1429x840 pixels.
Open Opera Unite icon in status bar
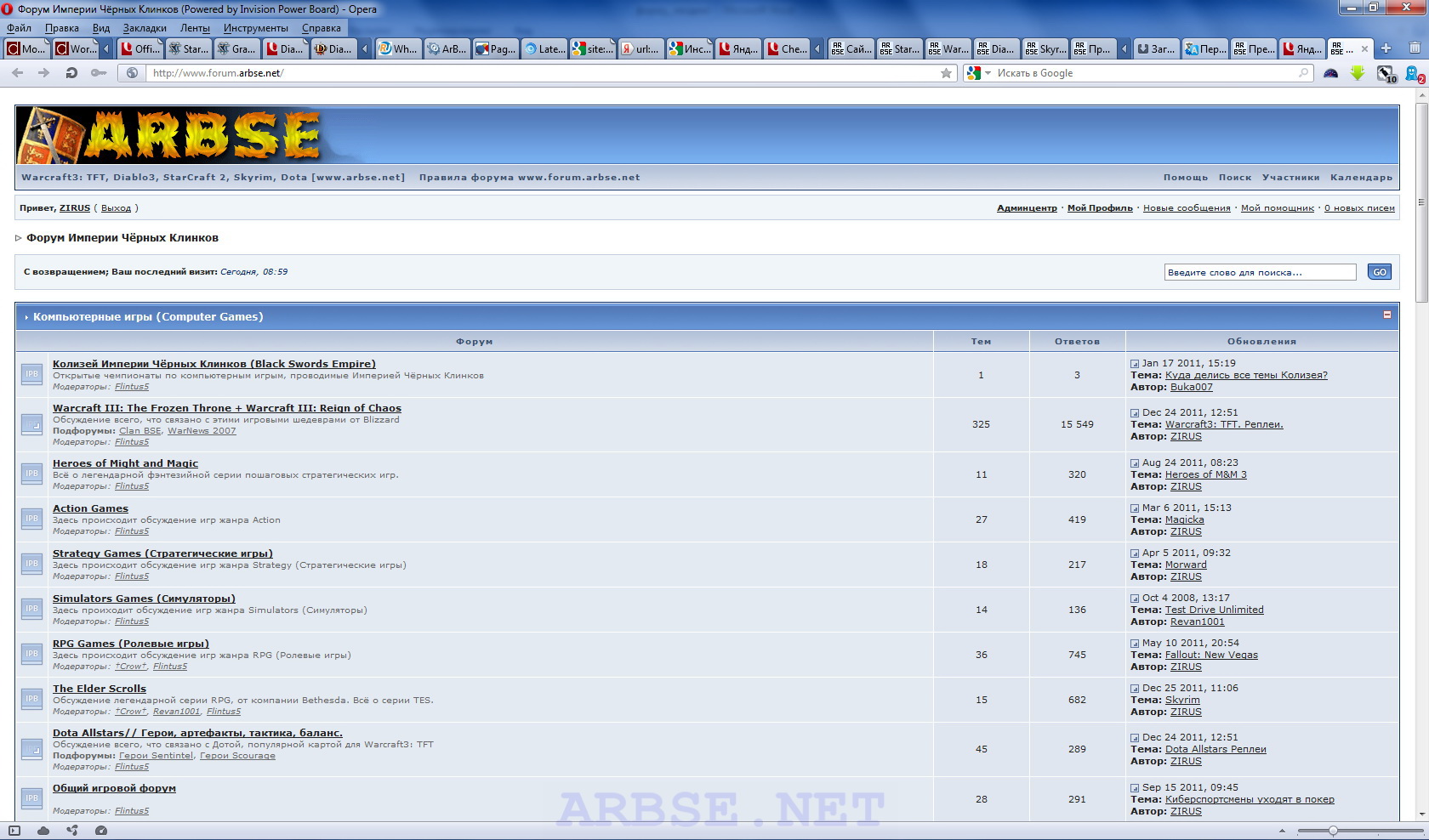click(72, 831)
